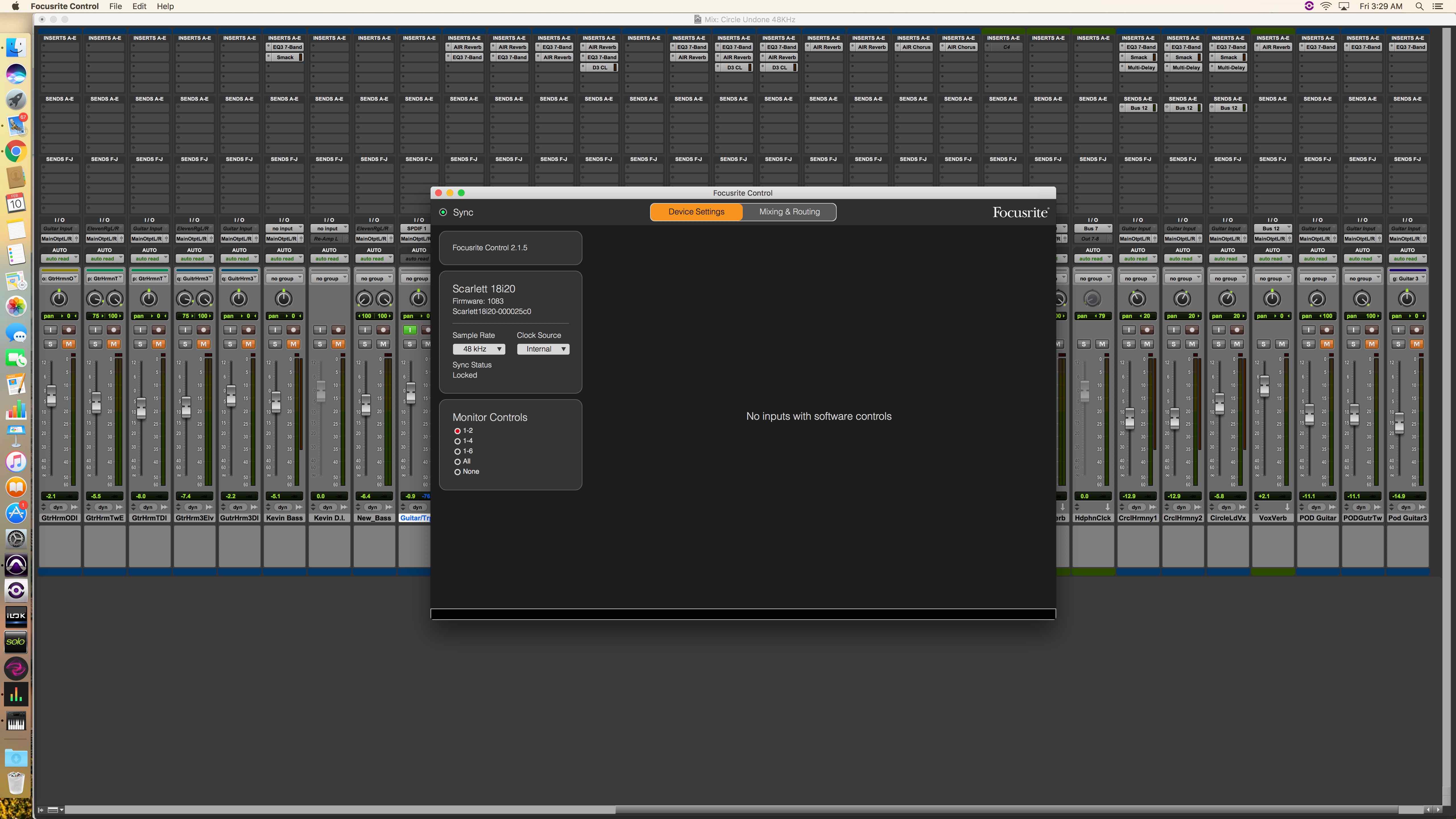Viewport: 1456px width, 819px height.
Task: Click the -5.1 volume readout on Kevin Bass
Action: [275, 496]
